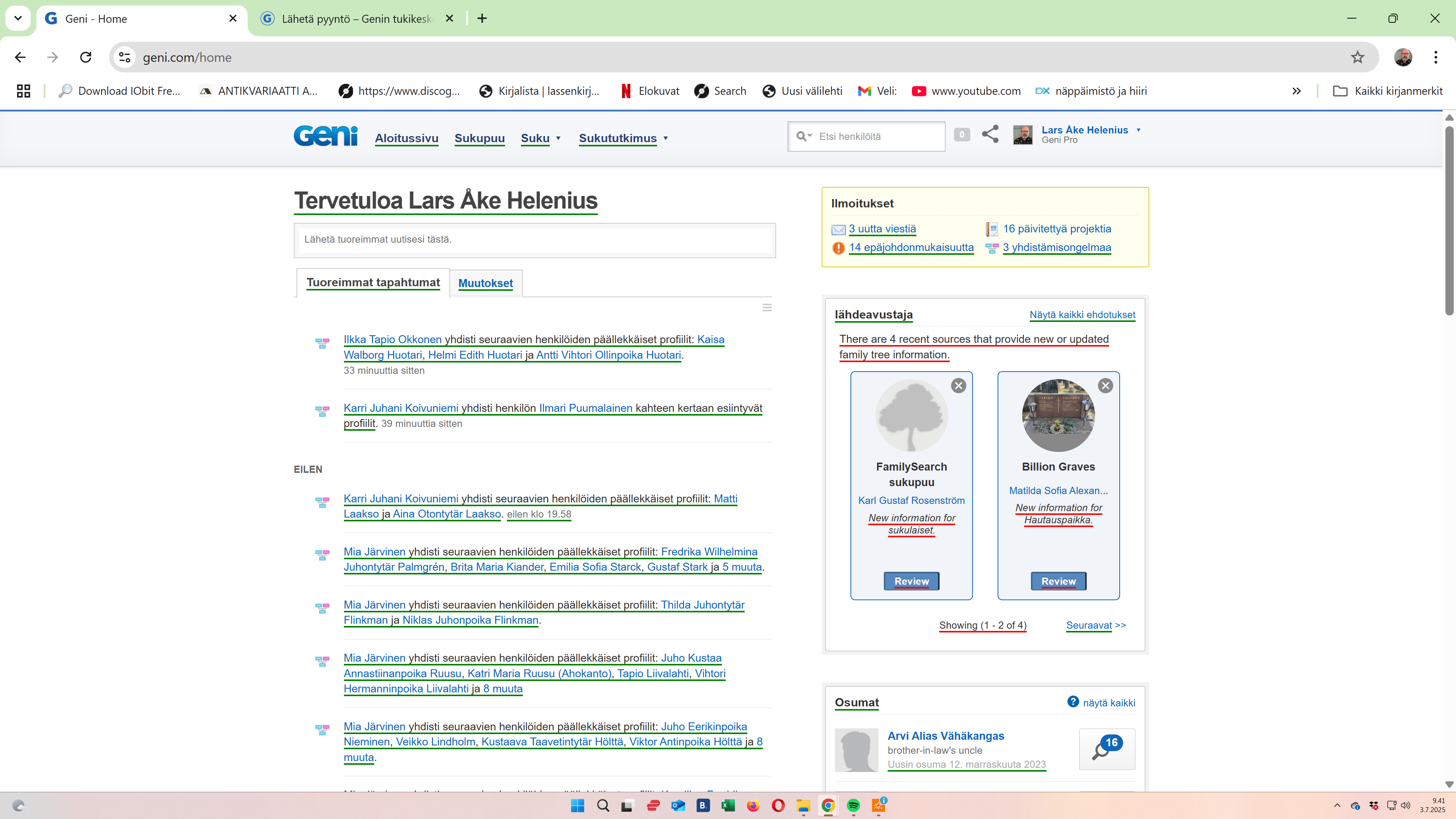Click the share icon in Geni header
1456x819 pixels.
990,135
